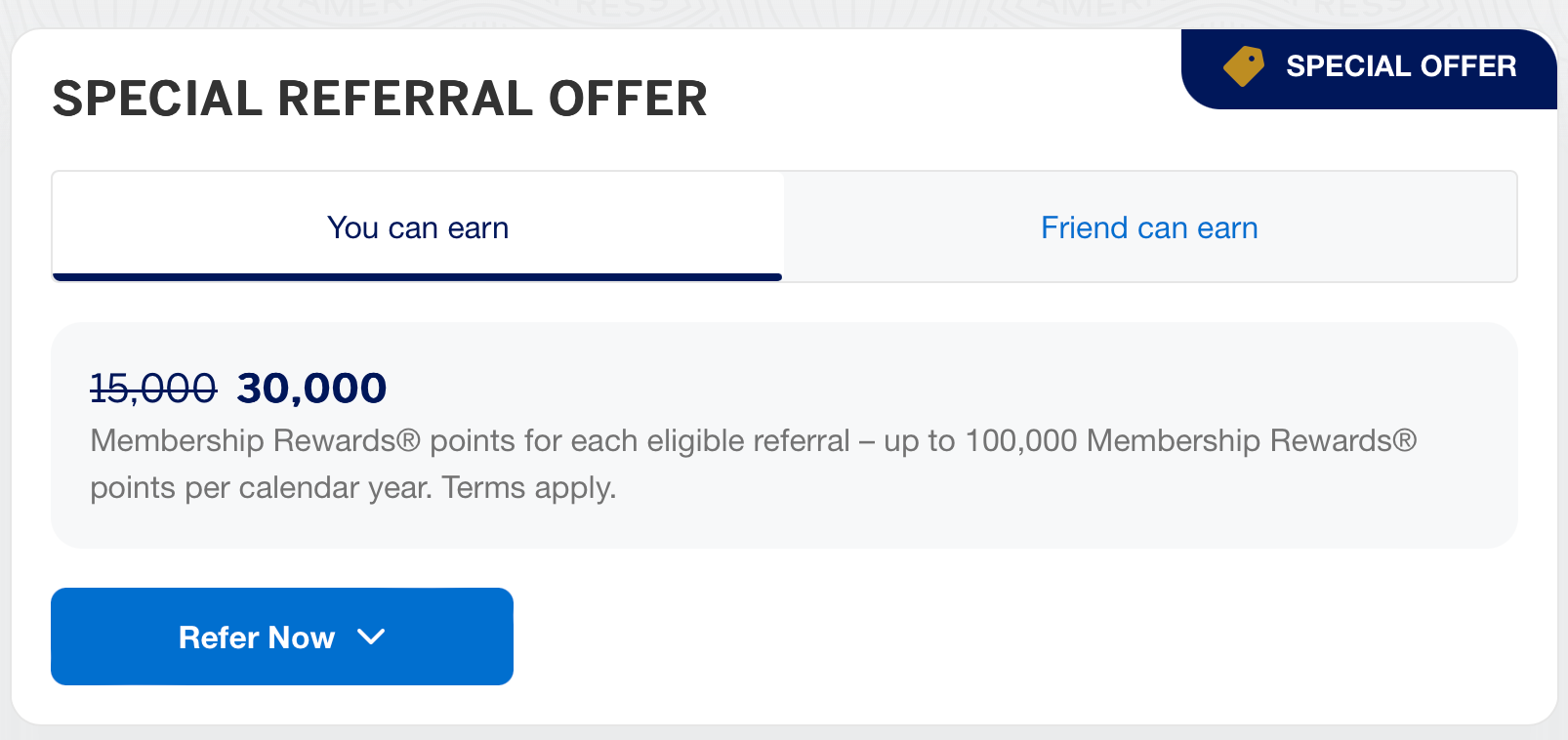
Task: Switch to the Friend can earn tab
Action: pos(1149,227)
